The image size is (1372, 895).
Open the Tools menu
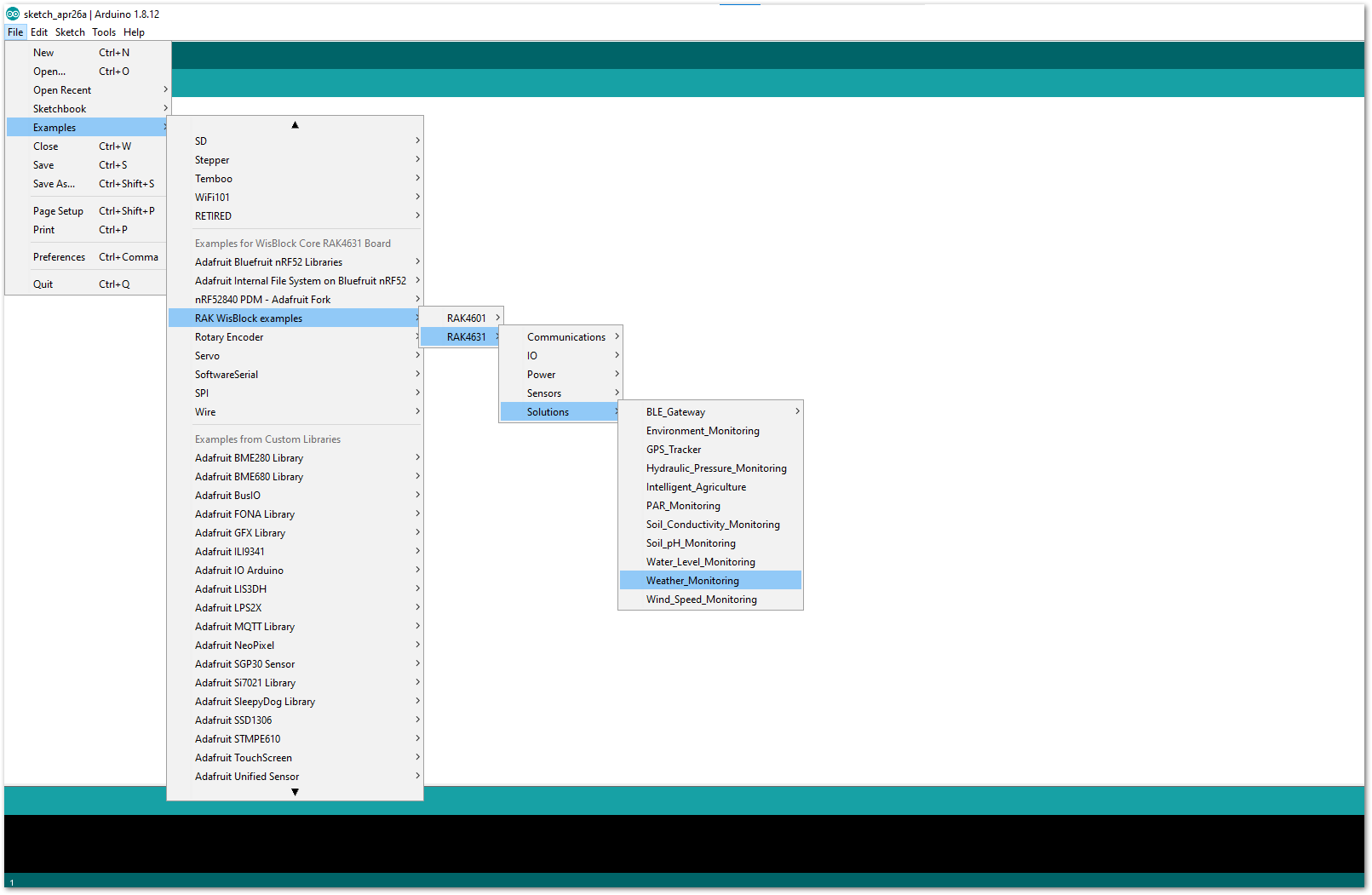click(x=104, y=32)
